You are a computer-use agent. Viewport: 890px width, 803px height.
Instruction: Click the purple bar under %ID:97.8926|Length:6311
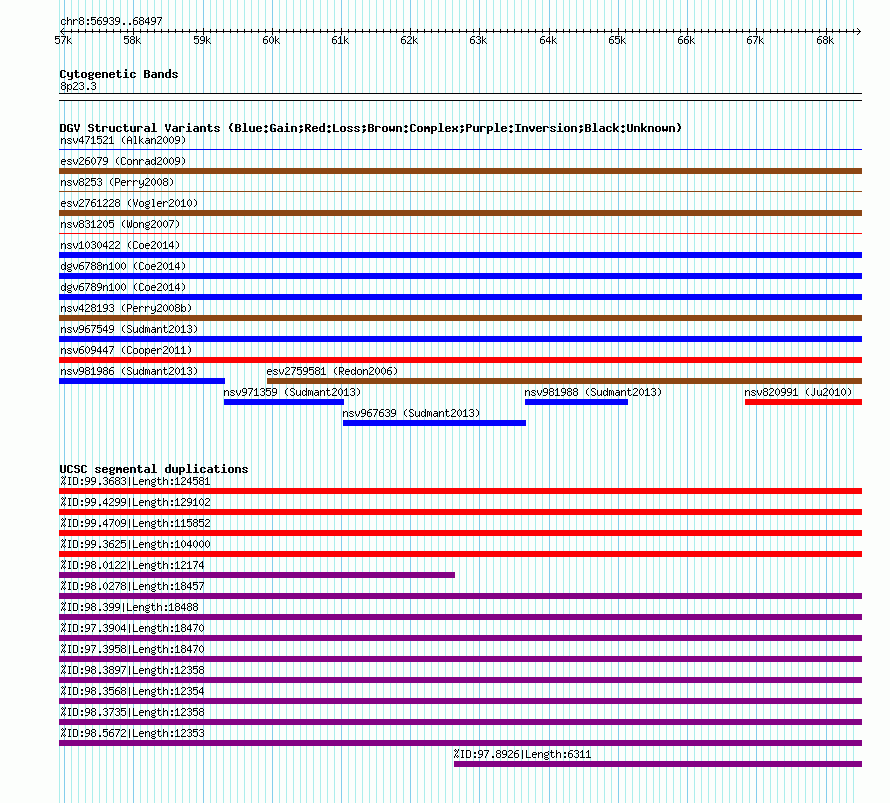tap(658, 764)
